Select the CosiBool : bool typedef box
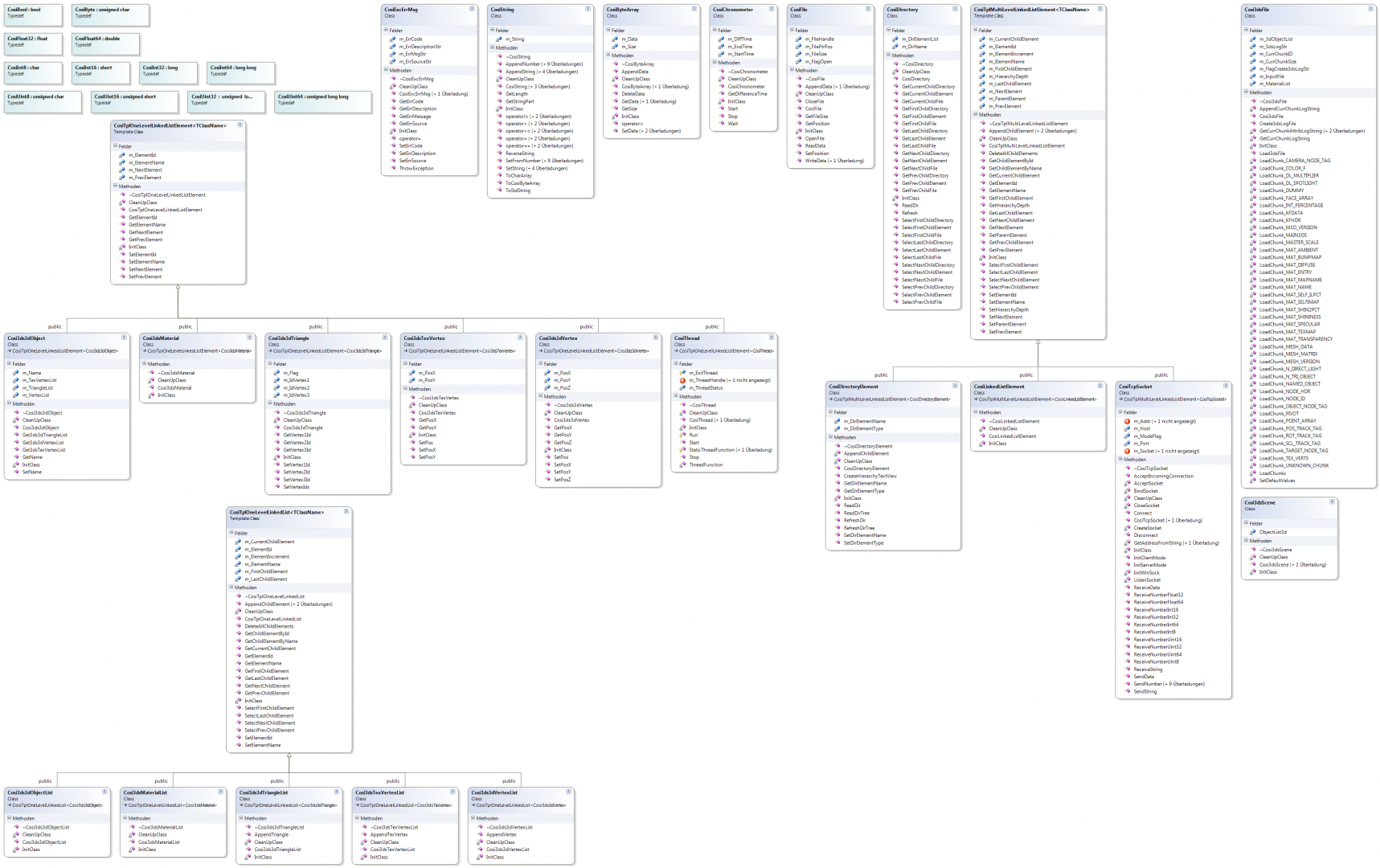 click(33, 14)
